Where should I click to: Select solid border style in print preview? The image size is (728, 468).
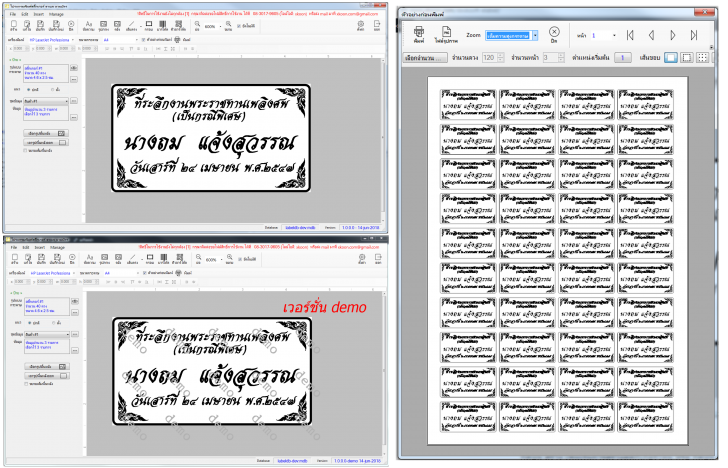(x=671, y=58)
